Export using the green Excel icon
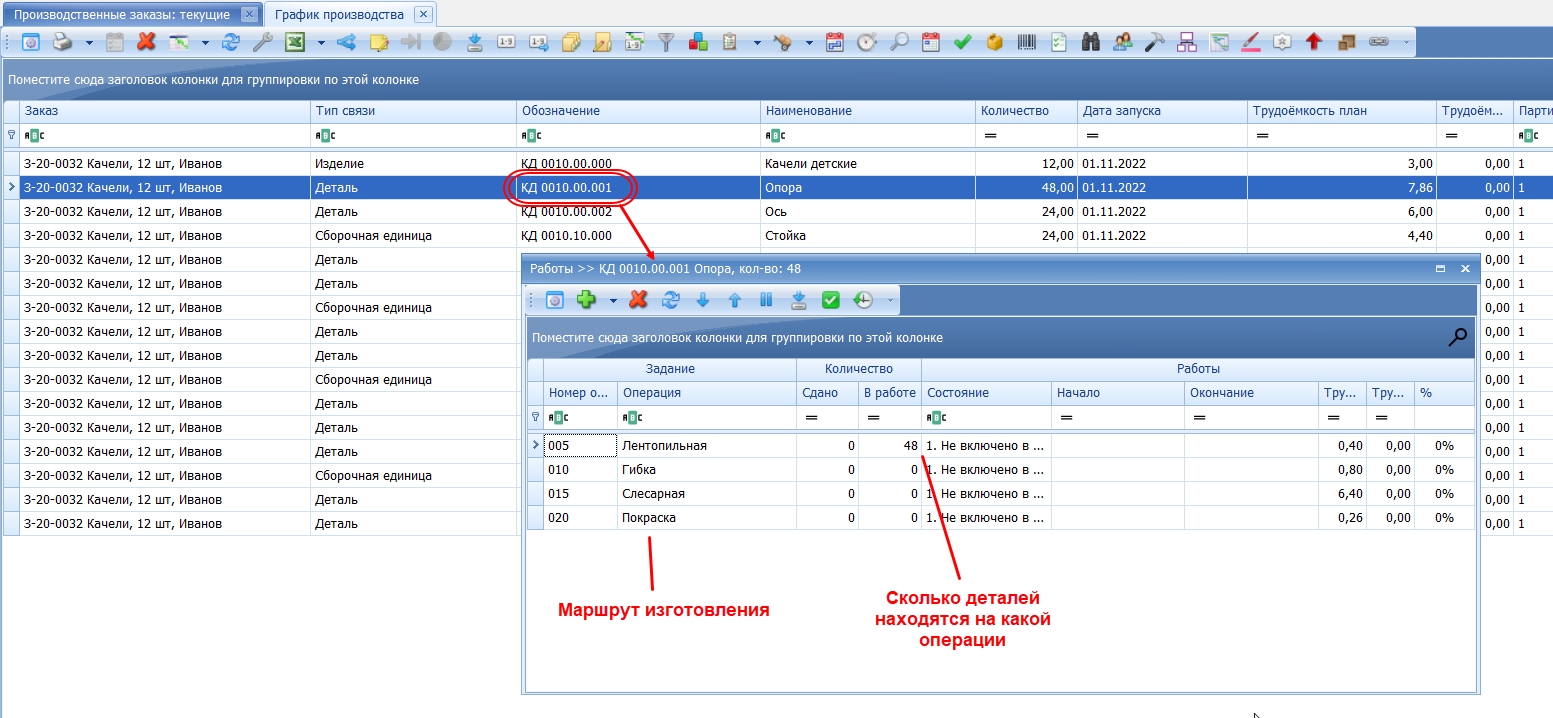This screenshot has height=718, width=1553. click(295, 42)
